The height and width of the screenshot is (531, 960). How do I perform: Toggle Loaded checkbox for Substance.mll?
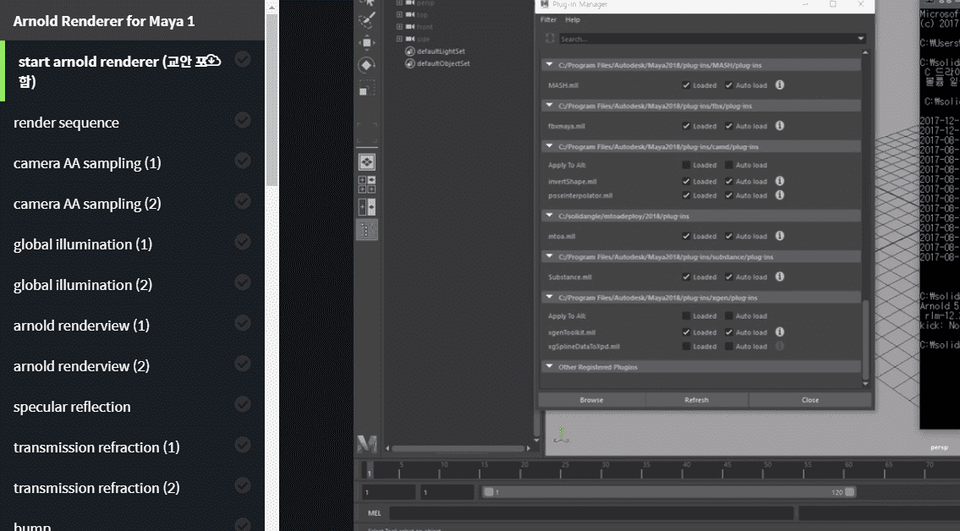(x=686, y=277)
